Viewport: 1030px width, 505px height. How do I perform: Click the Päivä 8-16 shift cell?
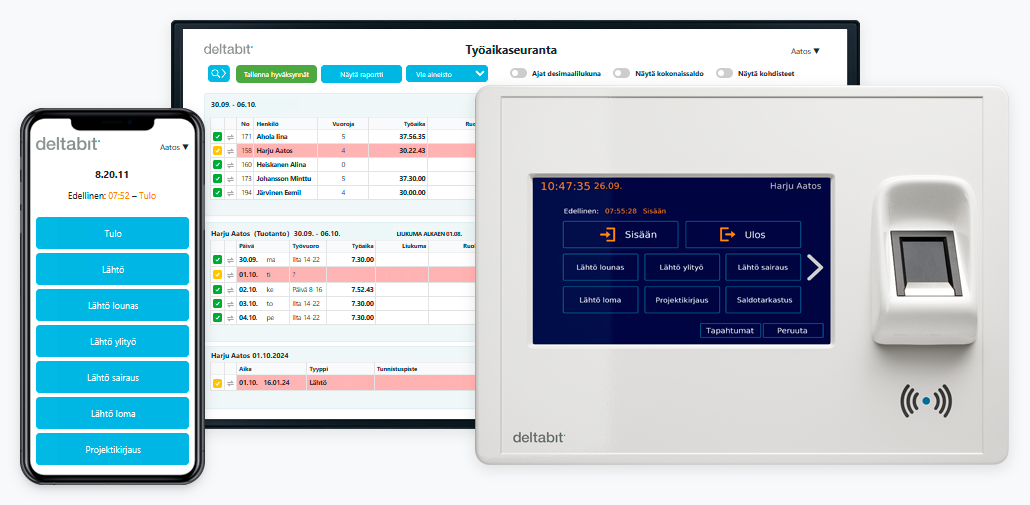(x=308, y=289)
